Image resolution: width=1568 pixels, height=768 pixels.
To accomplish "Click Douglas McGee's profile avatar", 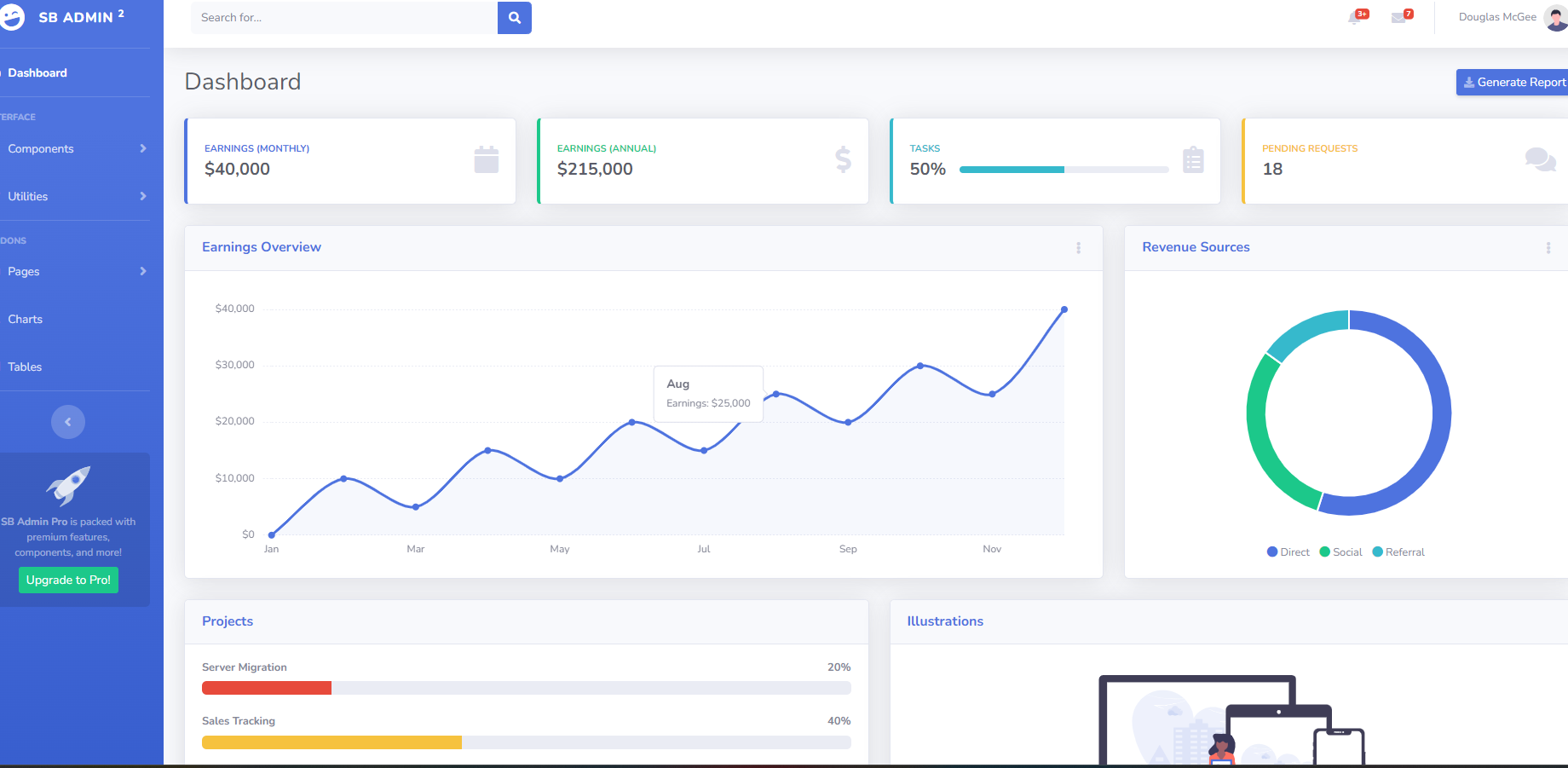I will click(x=1556, y=17).
